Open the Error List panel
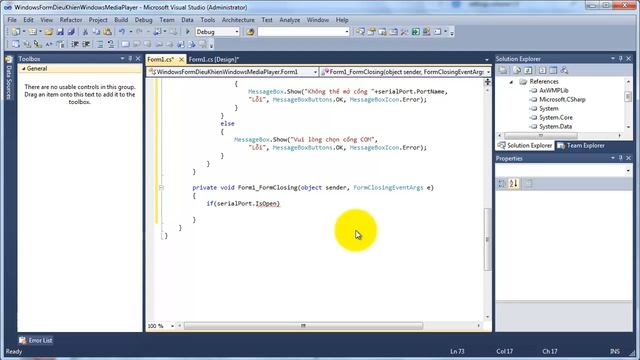Screen dimensions: 640x360 [36, 340]
